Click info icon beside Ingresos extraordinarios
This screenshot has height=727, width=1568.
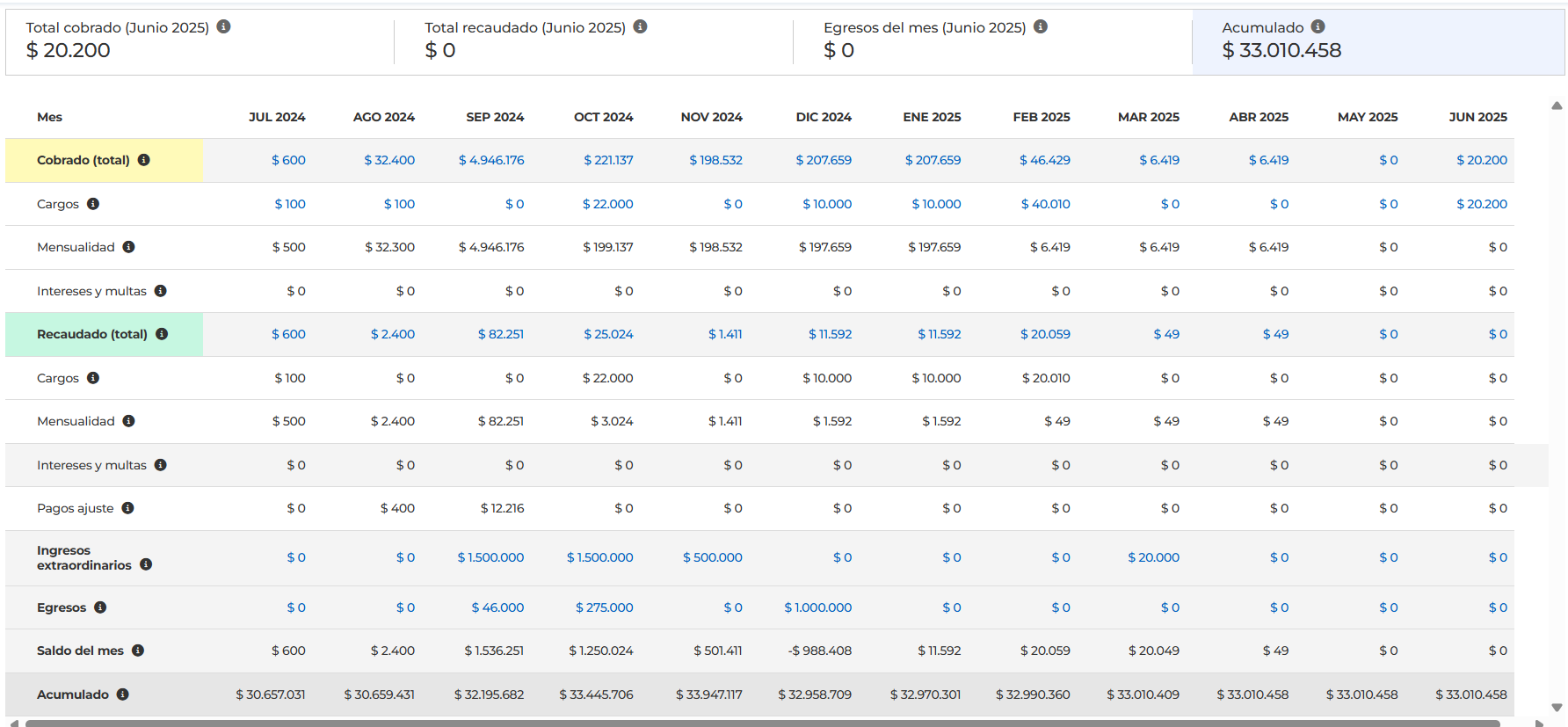coord(146,564)
